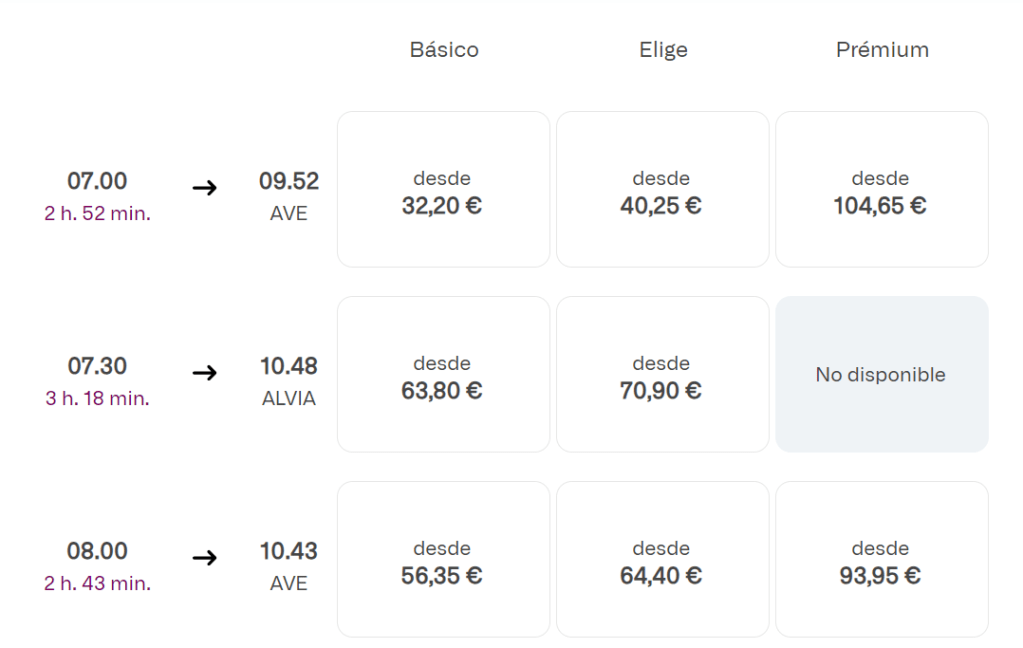1023x648 pixels.
Task: Pick the 93,95 € Prémium fare
Action: tap(881, 560)
